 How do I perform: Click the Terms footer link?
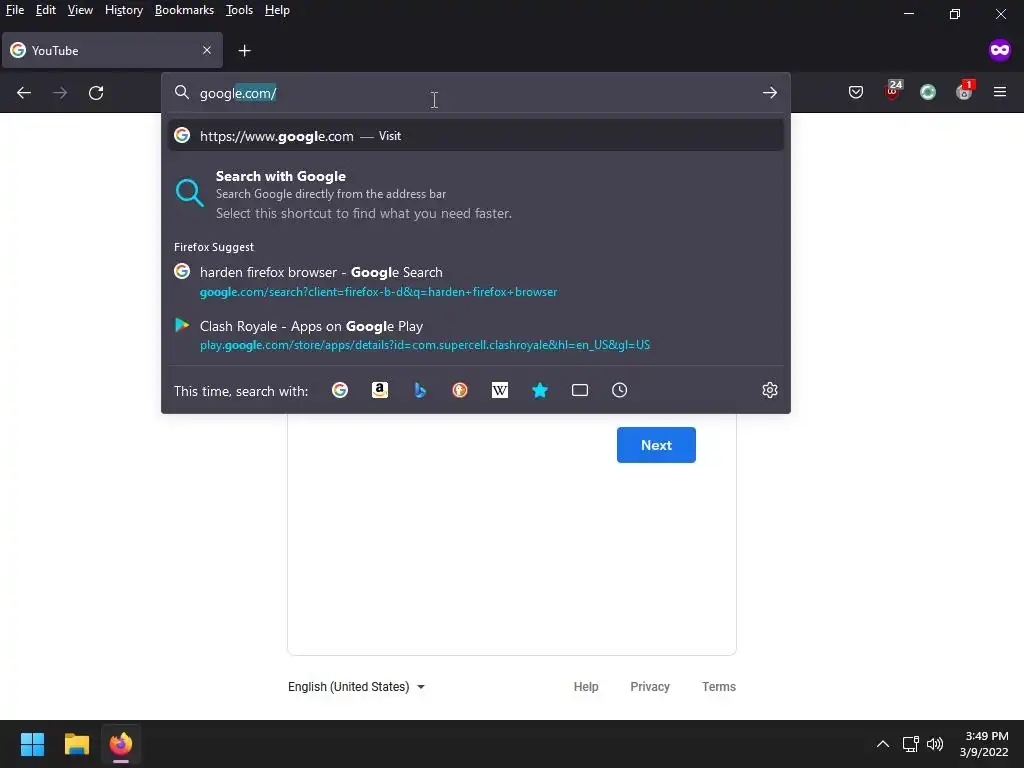pos(718,686)
